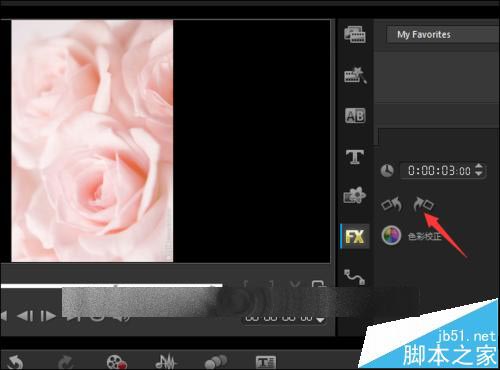
Task: Click the duration clock icon
Action: coord(387,170)
